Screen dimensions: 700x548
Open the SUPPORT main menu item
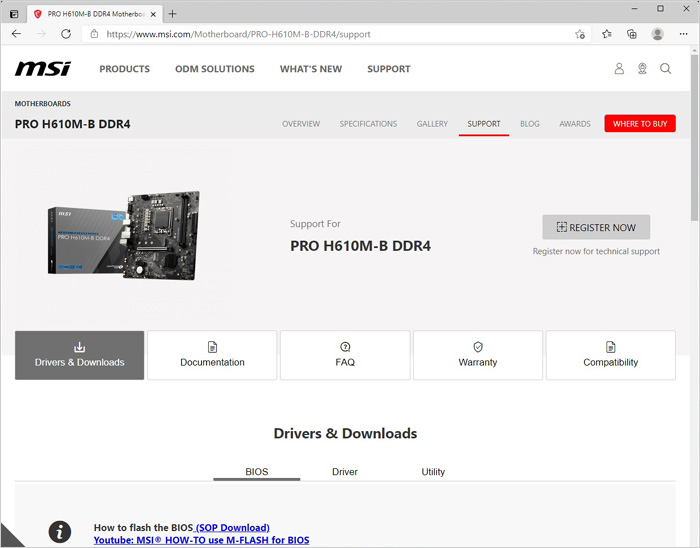click(x=389, y=69)
